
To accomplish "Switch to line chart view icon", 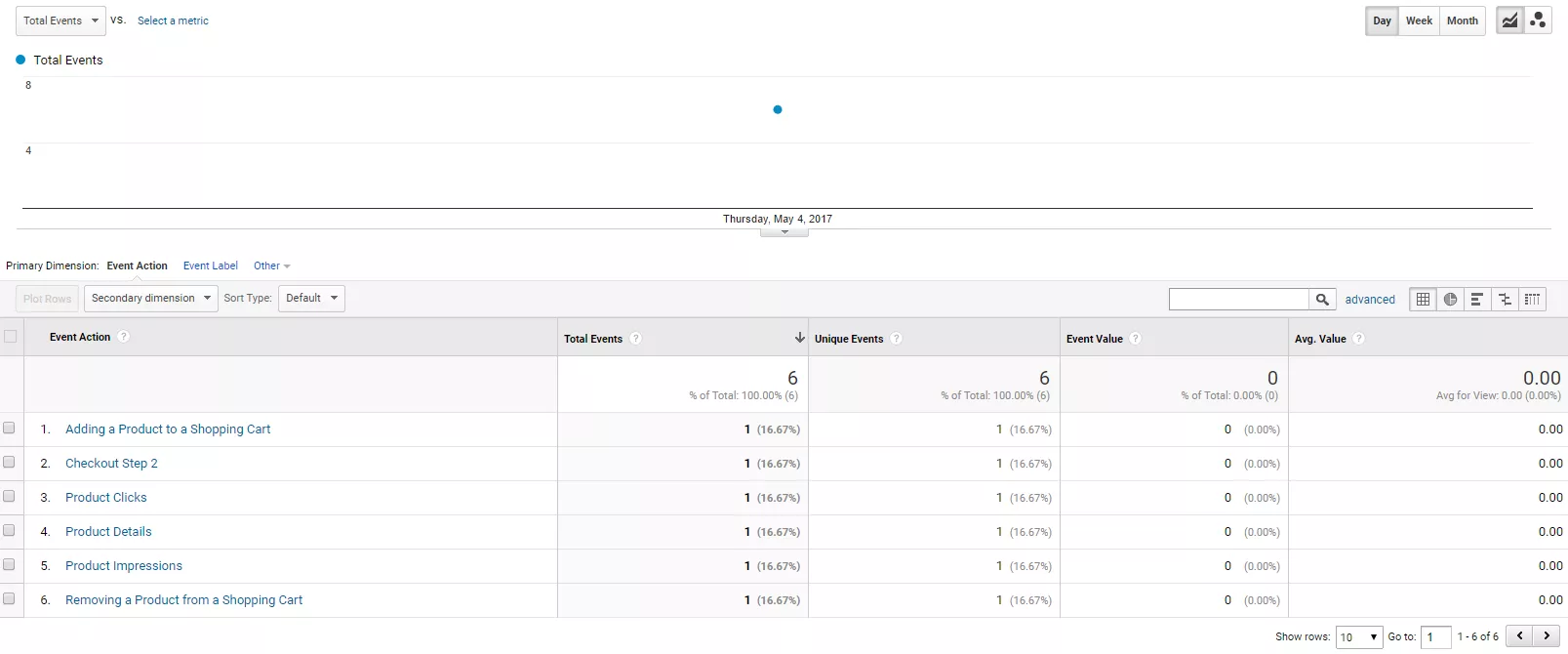I will tap(1509, 20).
